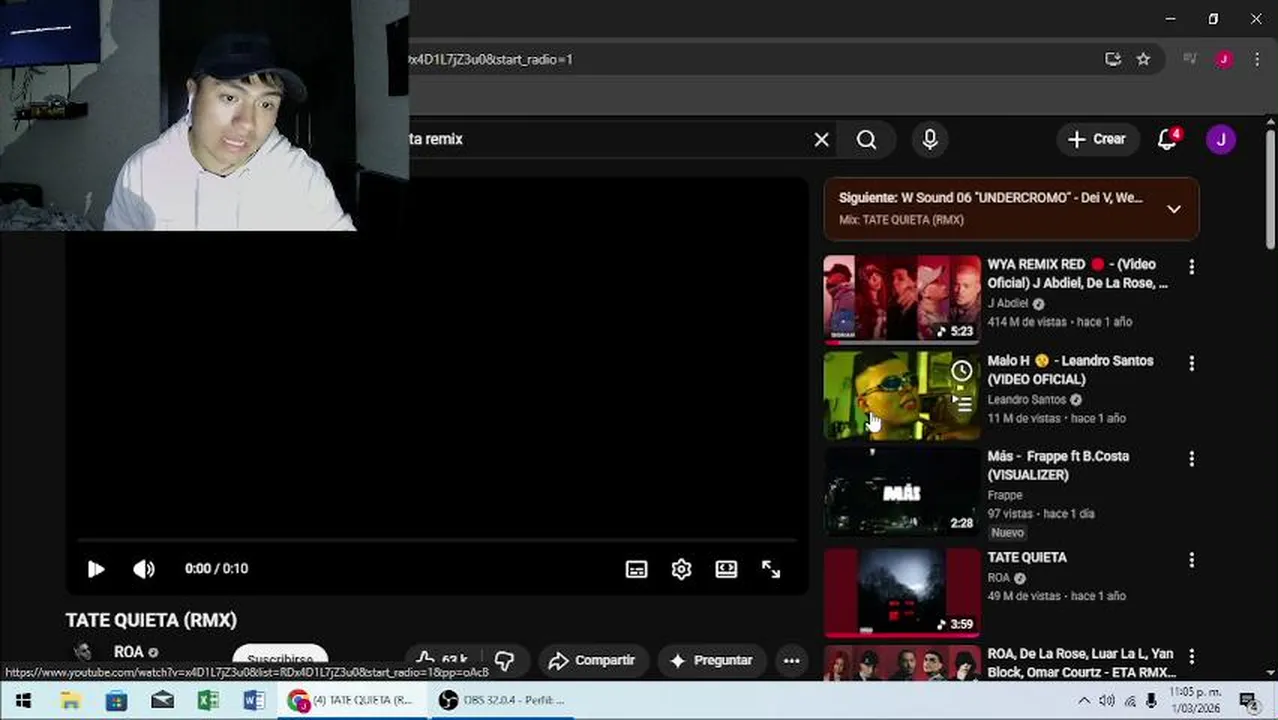Open Mail app from taskbar
Viewport: 1278px width, 720px height.
point(162,701)
